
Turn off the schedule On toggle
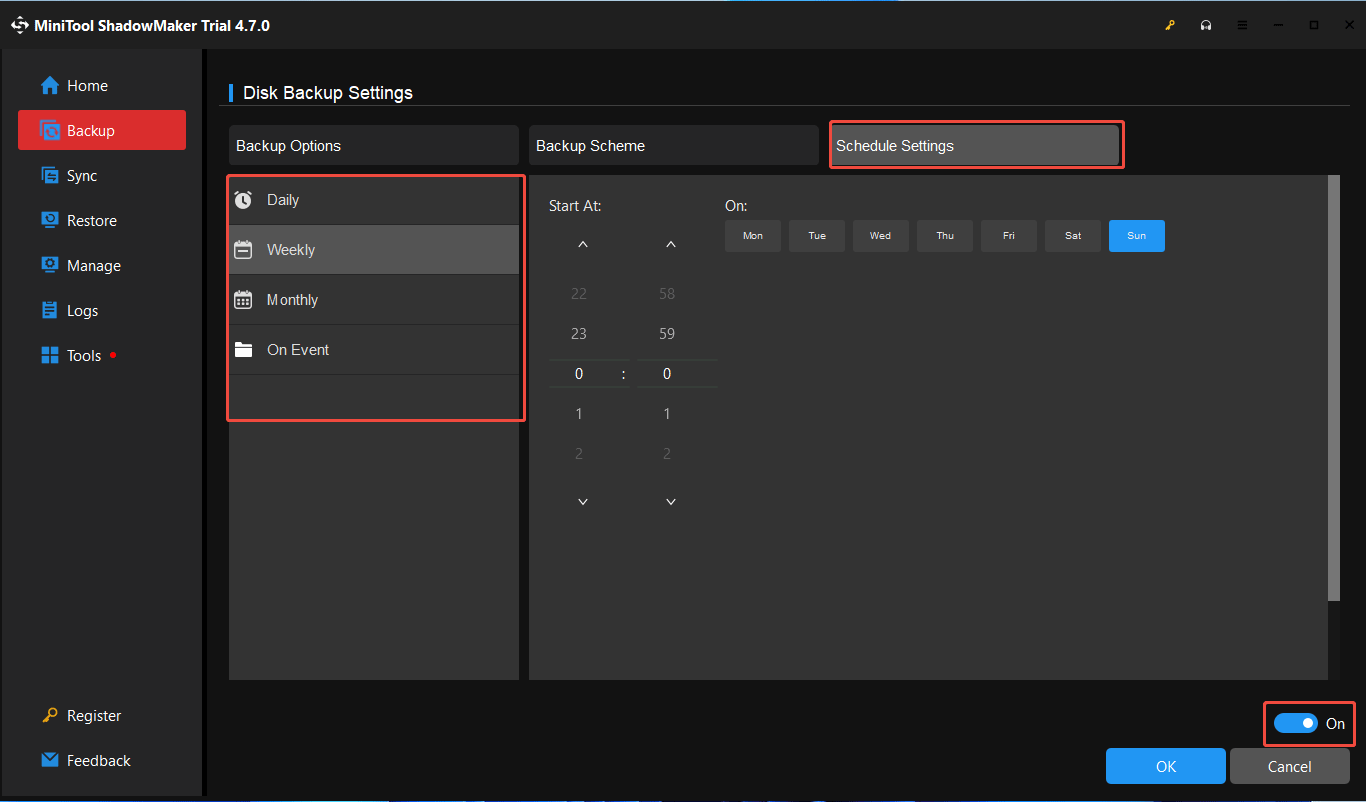point(1297,723)
